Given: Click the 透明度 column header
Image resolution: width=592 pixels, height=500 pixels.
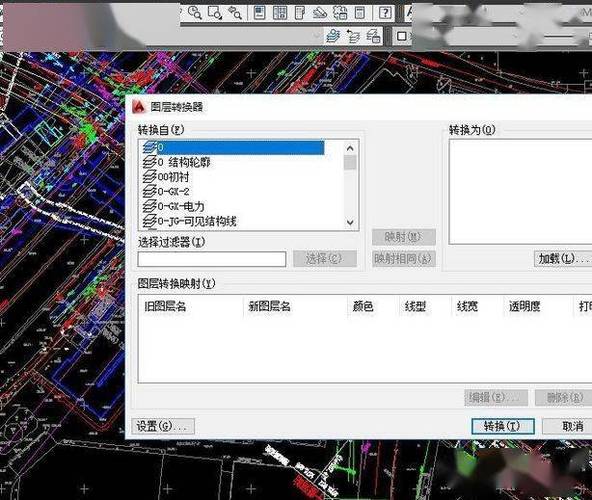Looking at the screenshot, I should tap(539, 306).
